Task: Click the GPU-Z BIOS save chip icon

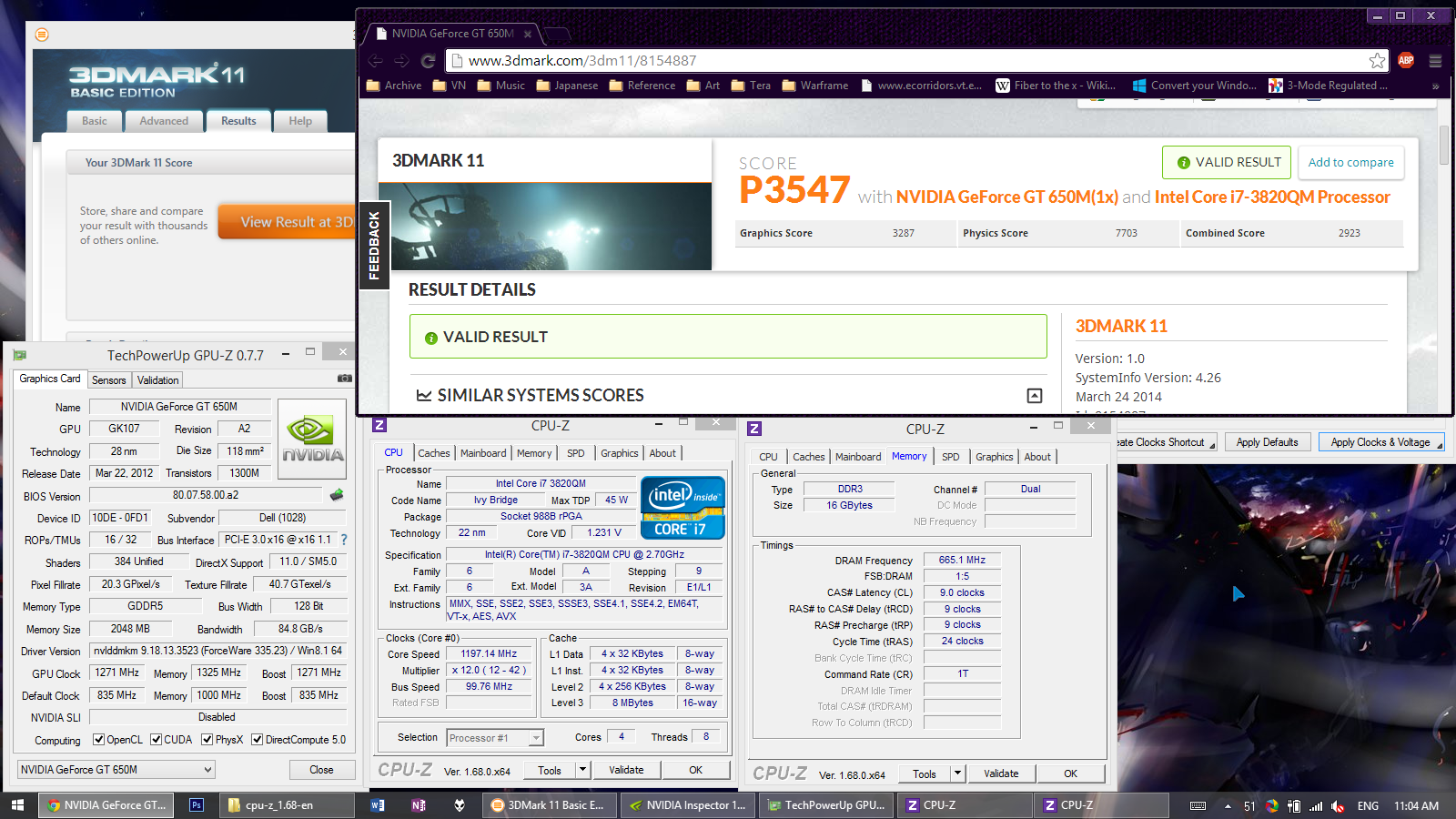Action: (x=337, y=495)
